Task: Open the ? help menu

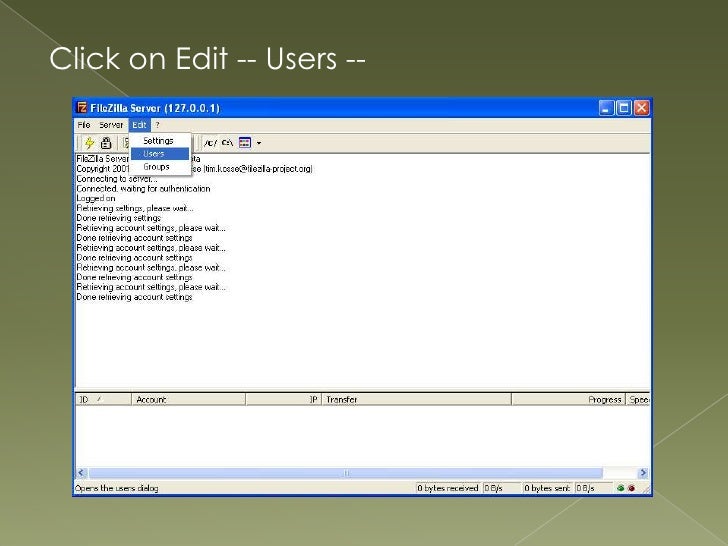Action: pyautogui.click(x=156, y=125)
